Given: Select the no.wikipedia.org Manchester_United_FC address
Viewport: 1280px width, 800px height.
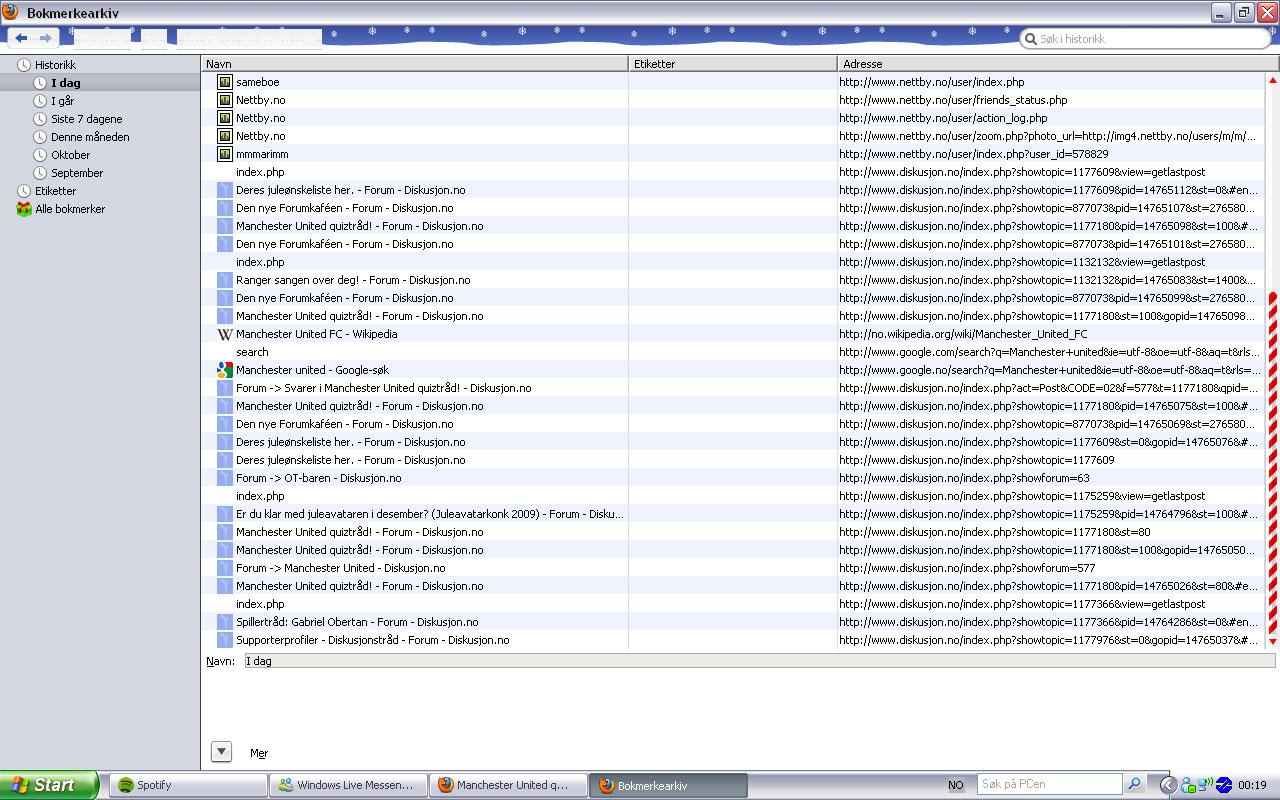Looking at the screenshot, I should click(x=963, y=334).
